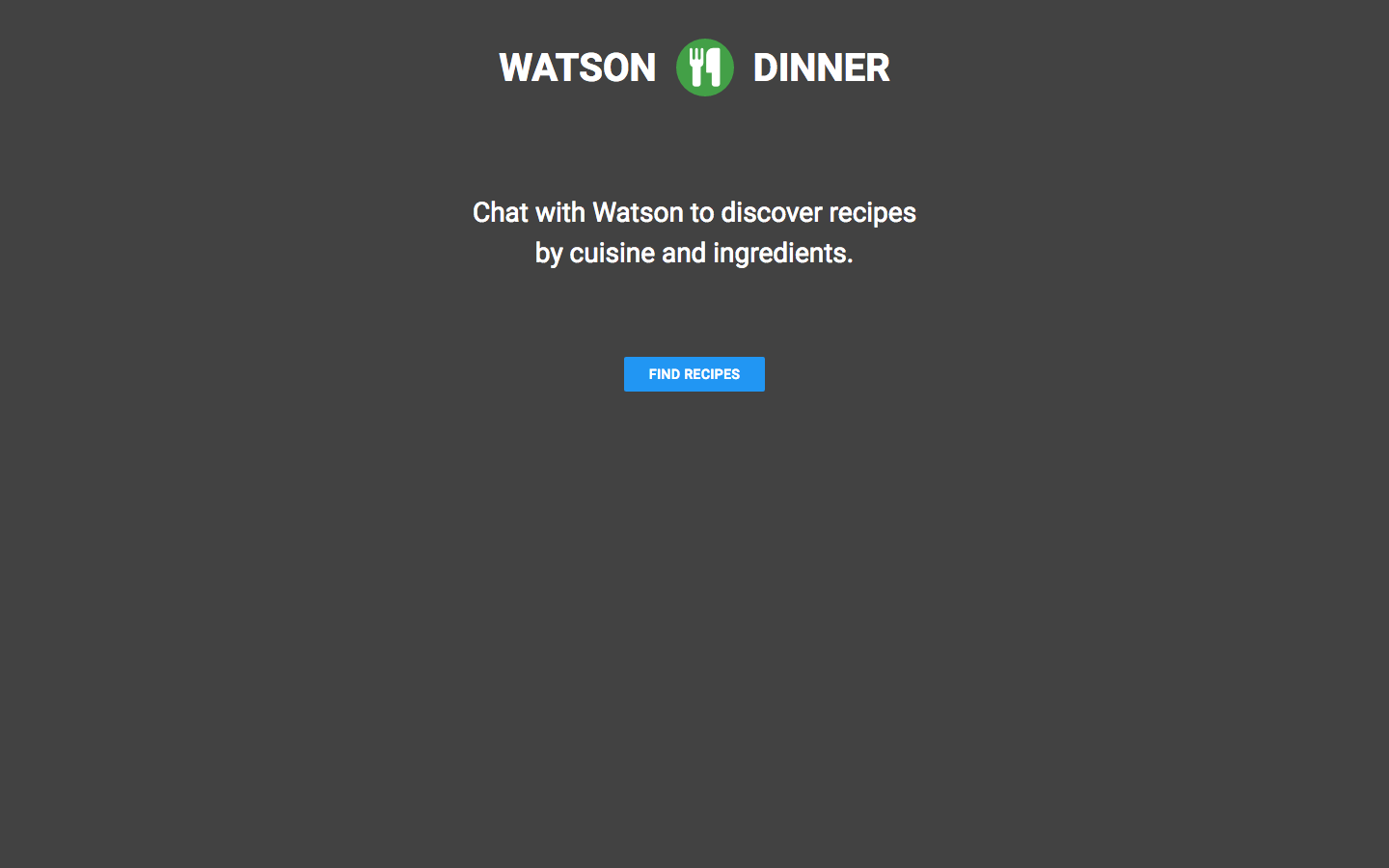Click the white knife inside the green logo
Image resolution: width=1389 pixels, height=868 pixels.
[714, 67]
